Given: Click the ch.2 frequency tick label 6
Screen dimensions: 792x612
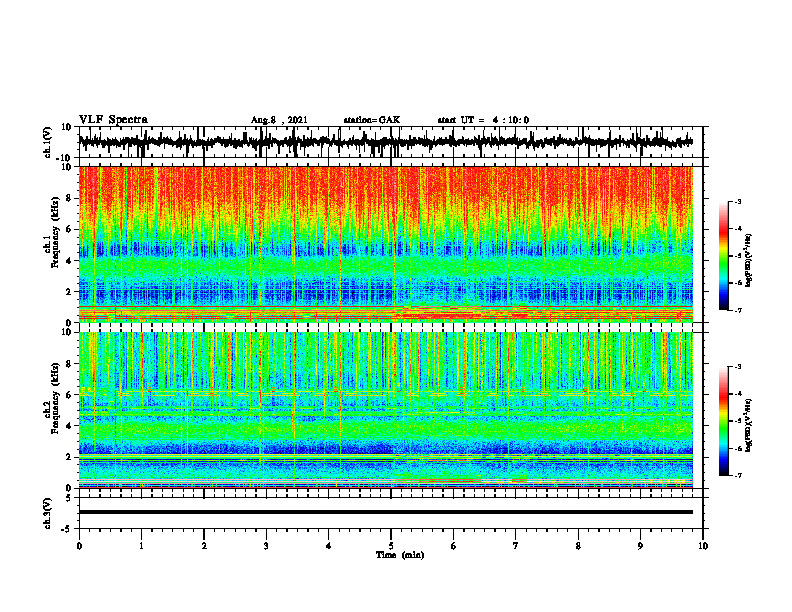Looking at the screenshot, I should click(70, 395).
